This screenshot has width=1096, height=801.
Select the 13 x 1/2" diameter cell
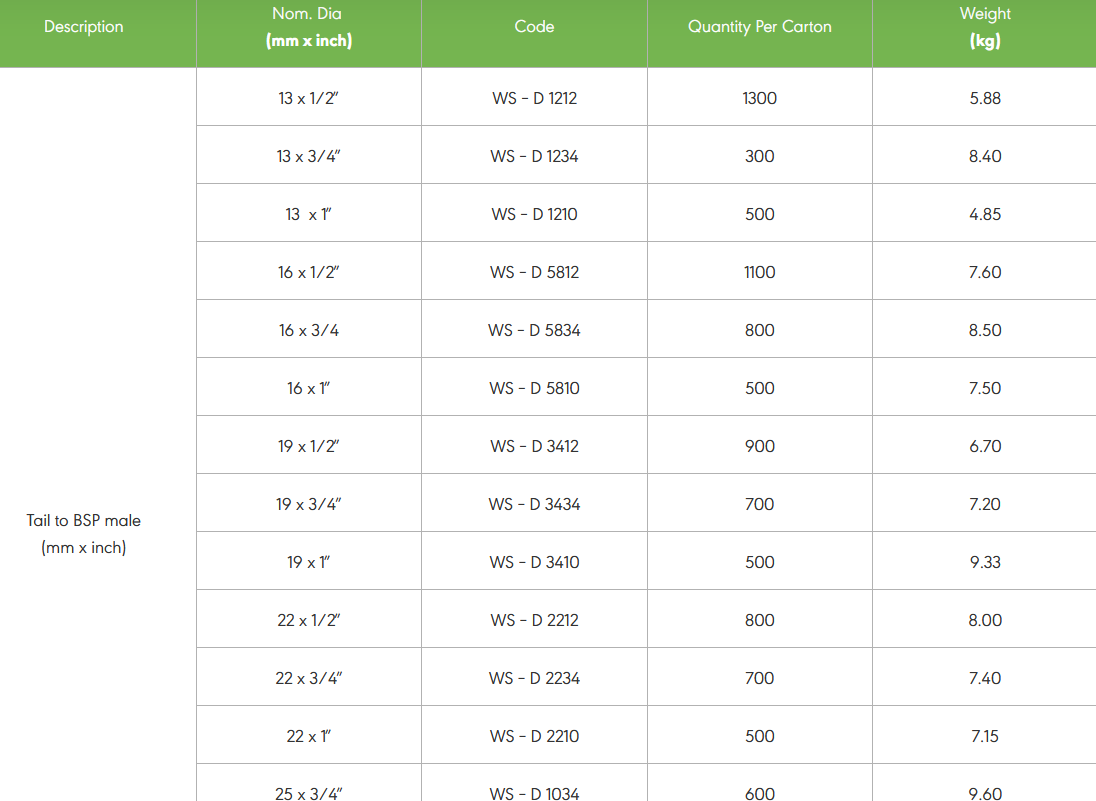(309, 98)
